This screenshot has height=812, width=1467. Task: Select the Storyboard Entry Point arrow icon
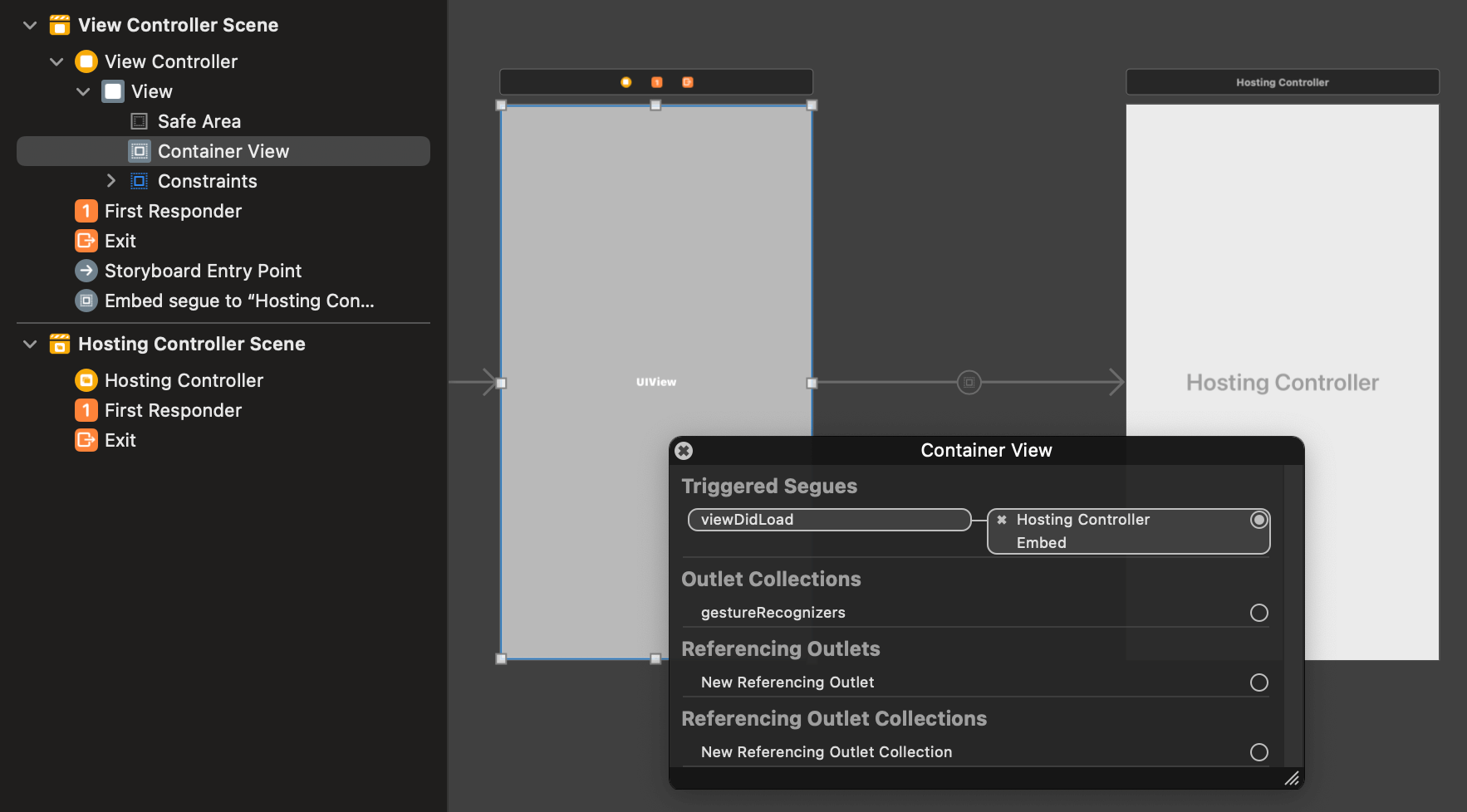click(x=86, y=271)
